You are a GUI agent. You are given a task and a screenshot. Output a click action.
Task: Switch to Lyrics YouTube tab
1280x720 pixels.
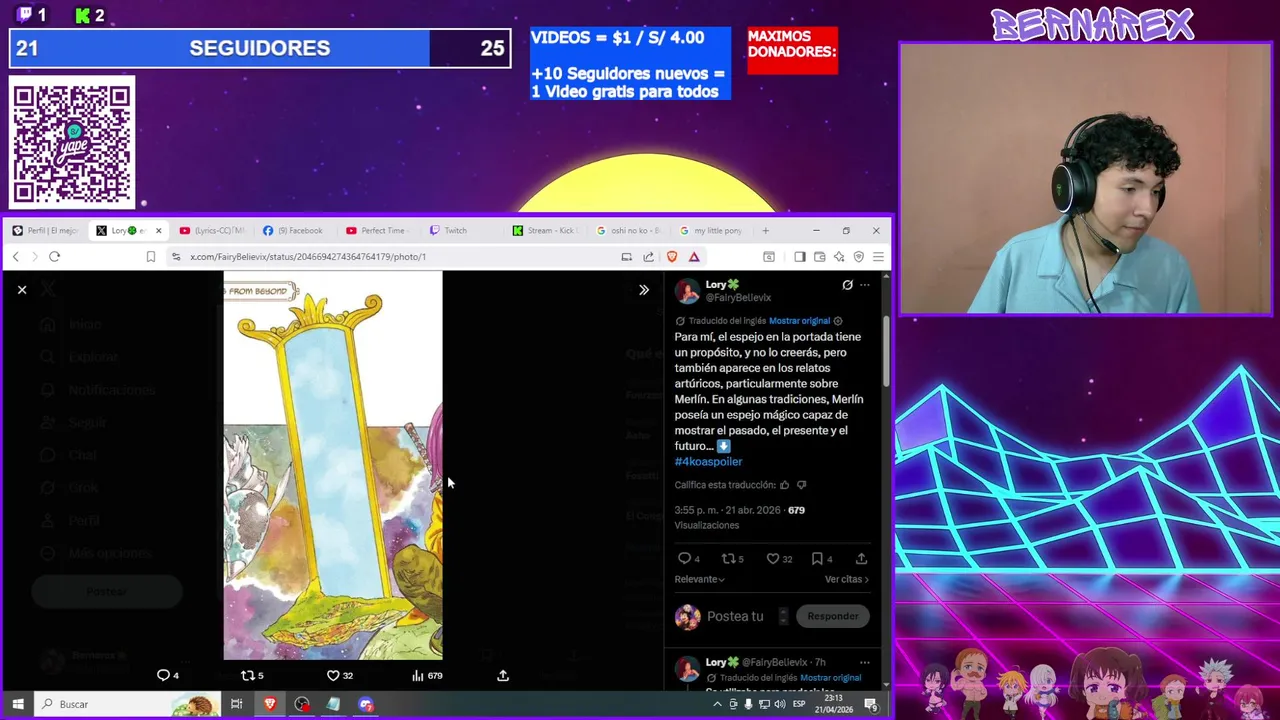coord(211,231)
